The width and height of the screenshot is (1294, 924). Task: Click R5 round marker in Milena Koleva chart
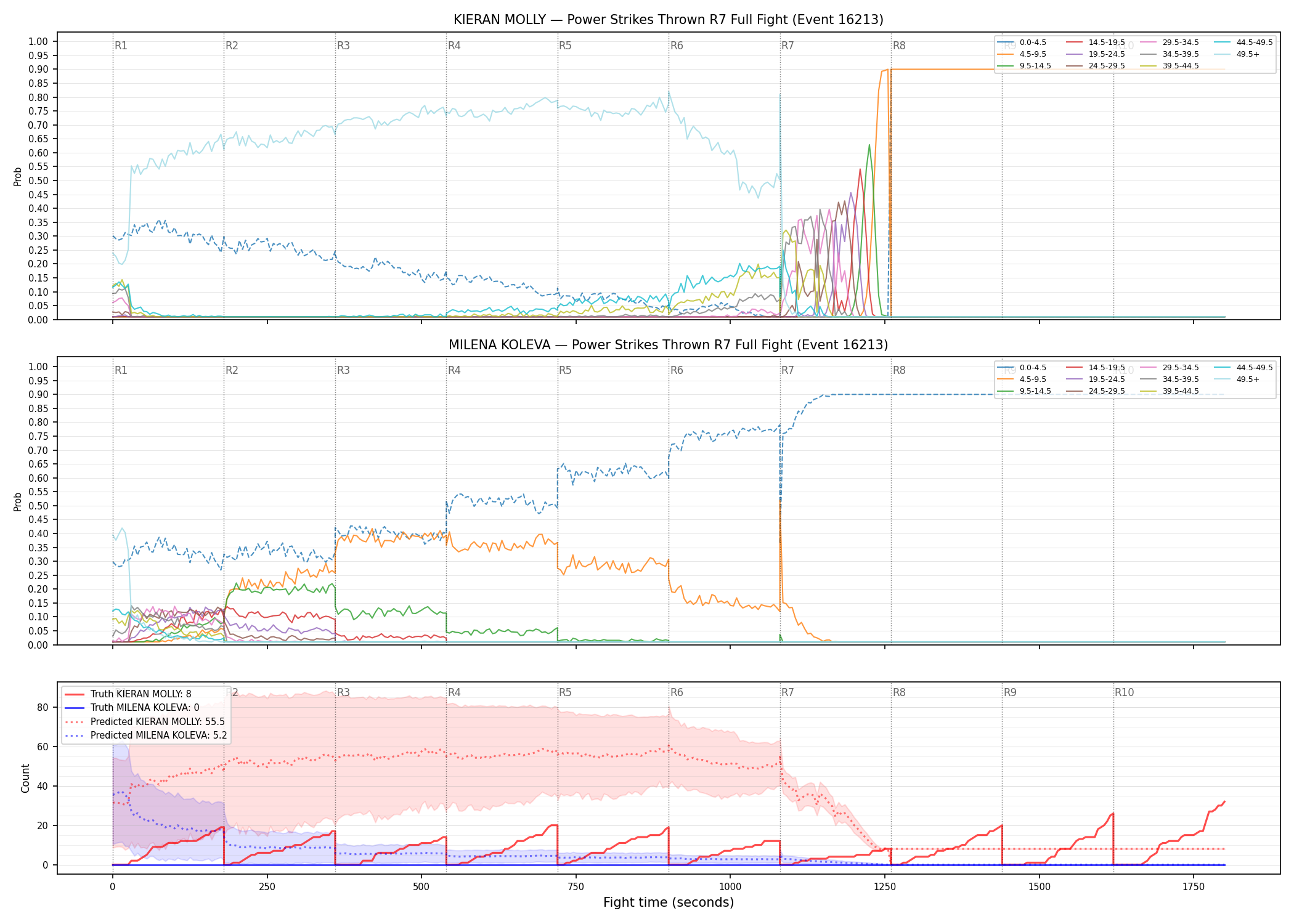click(x=565, y=370)
